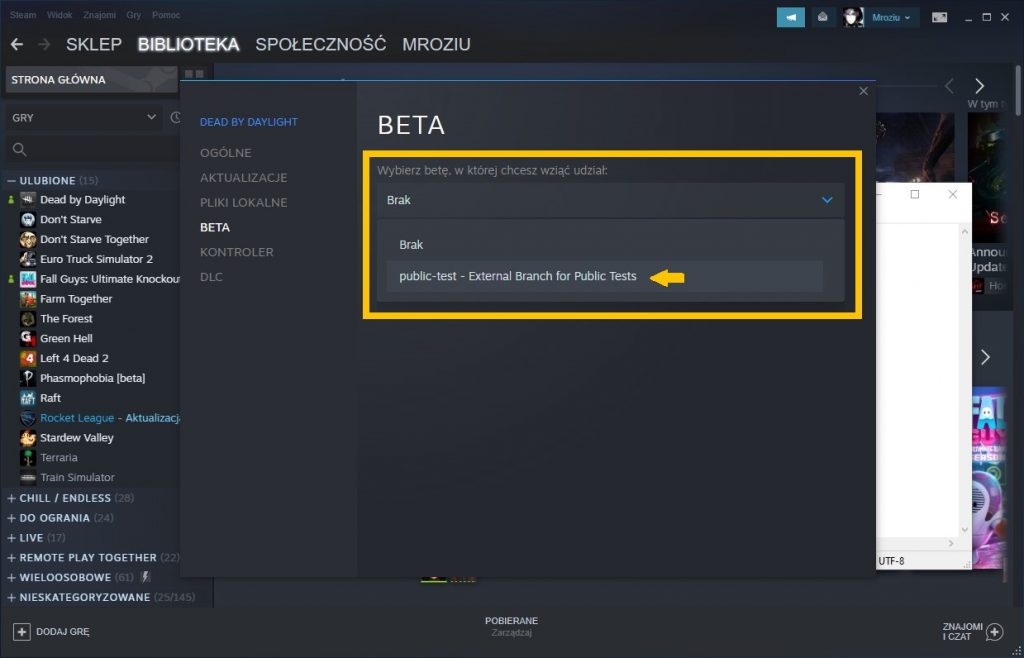Click the plus icon beside Dodaj grę

tap(22, 631)
